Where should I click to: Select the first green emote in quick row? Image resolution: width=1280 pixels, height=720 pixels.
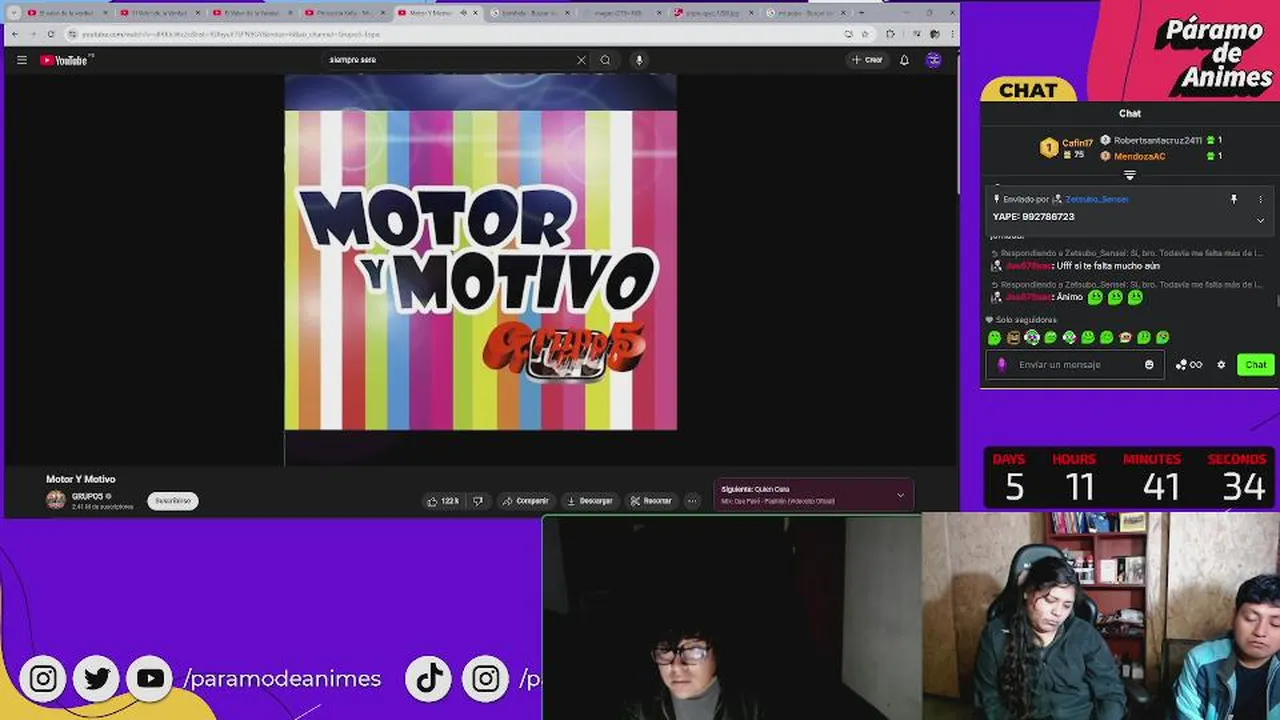coord(994,338)
